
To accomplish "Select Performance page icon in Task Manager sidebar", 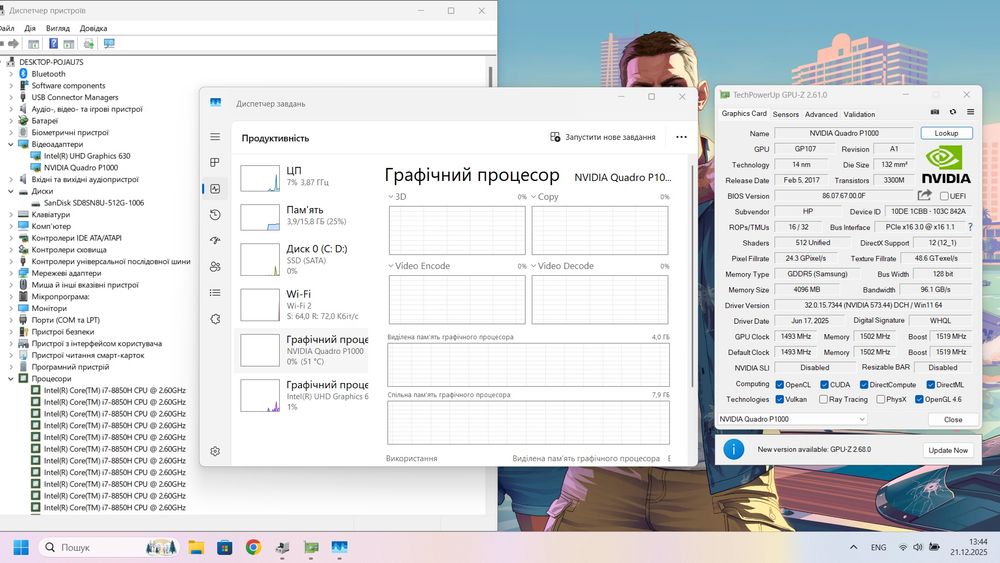I will click(215, 189).
